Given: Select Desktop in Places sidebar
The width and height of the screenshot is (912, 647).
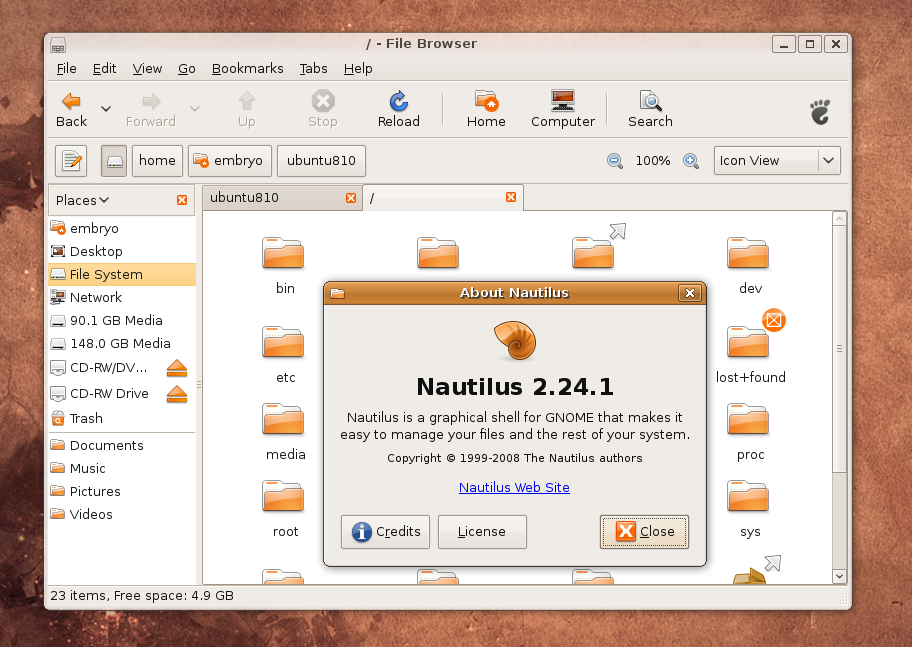Looking at the screenshot, I should click(x=122, y=251).
